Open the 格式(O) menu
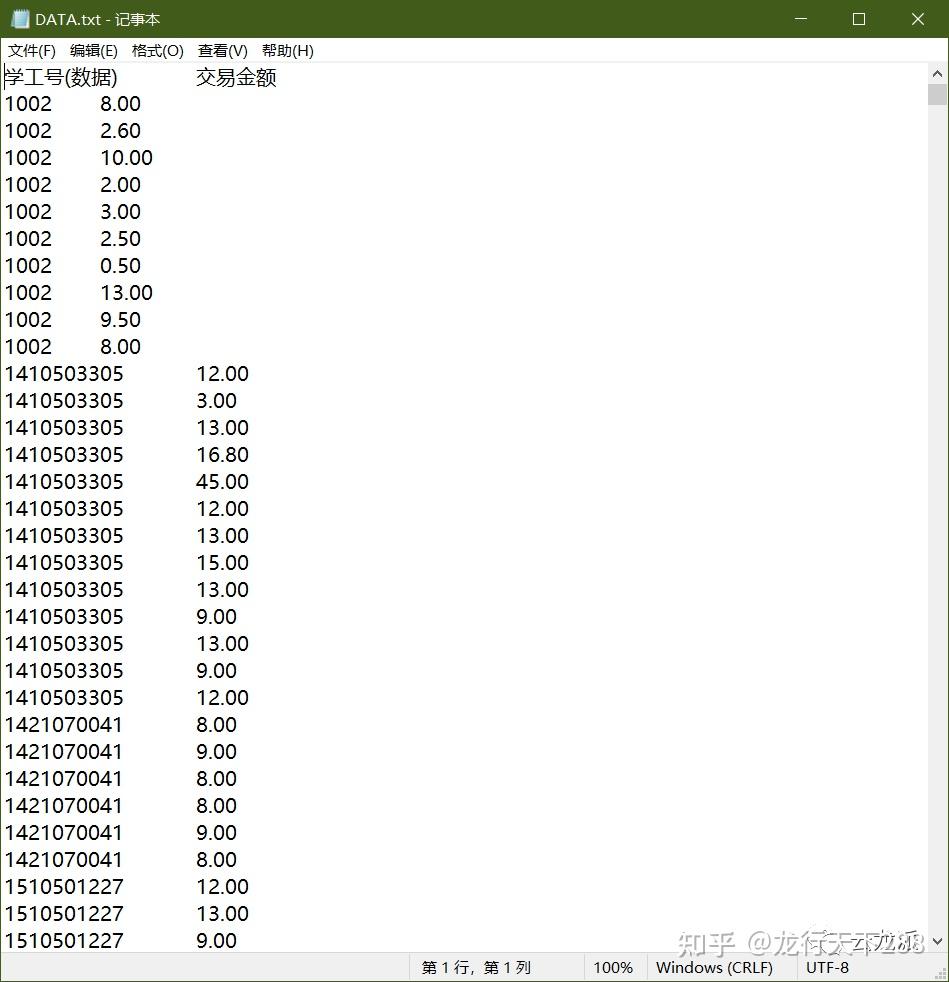The height and width of the screenshot is (982, 949). tap(157, 50)
